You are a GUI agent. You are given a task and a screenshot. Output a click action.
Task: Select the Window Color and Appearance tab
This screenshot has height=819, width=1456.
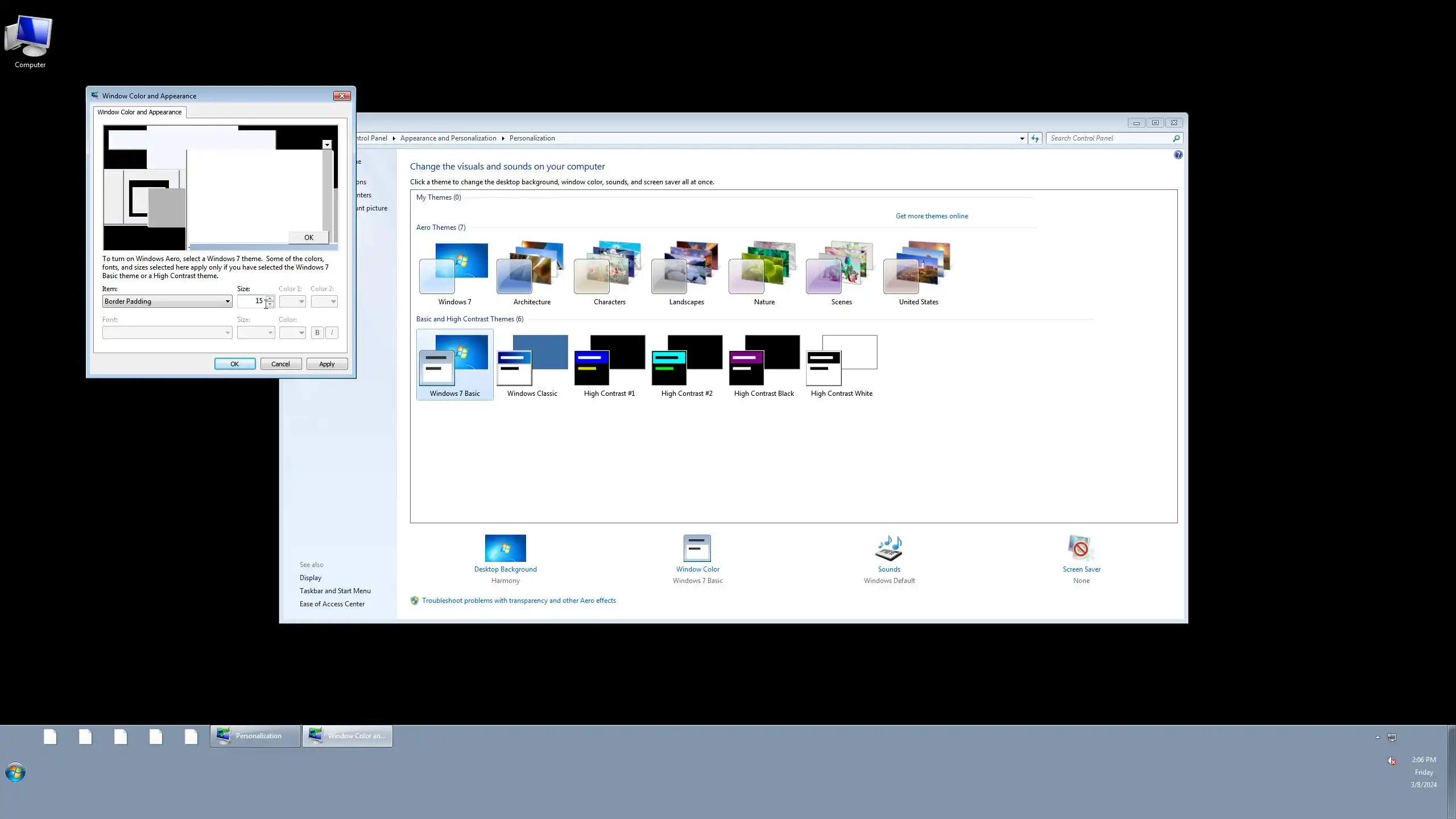coord(139,112)
